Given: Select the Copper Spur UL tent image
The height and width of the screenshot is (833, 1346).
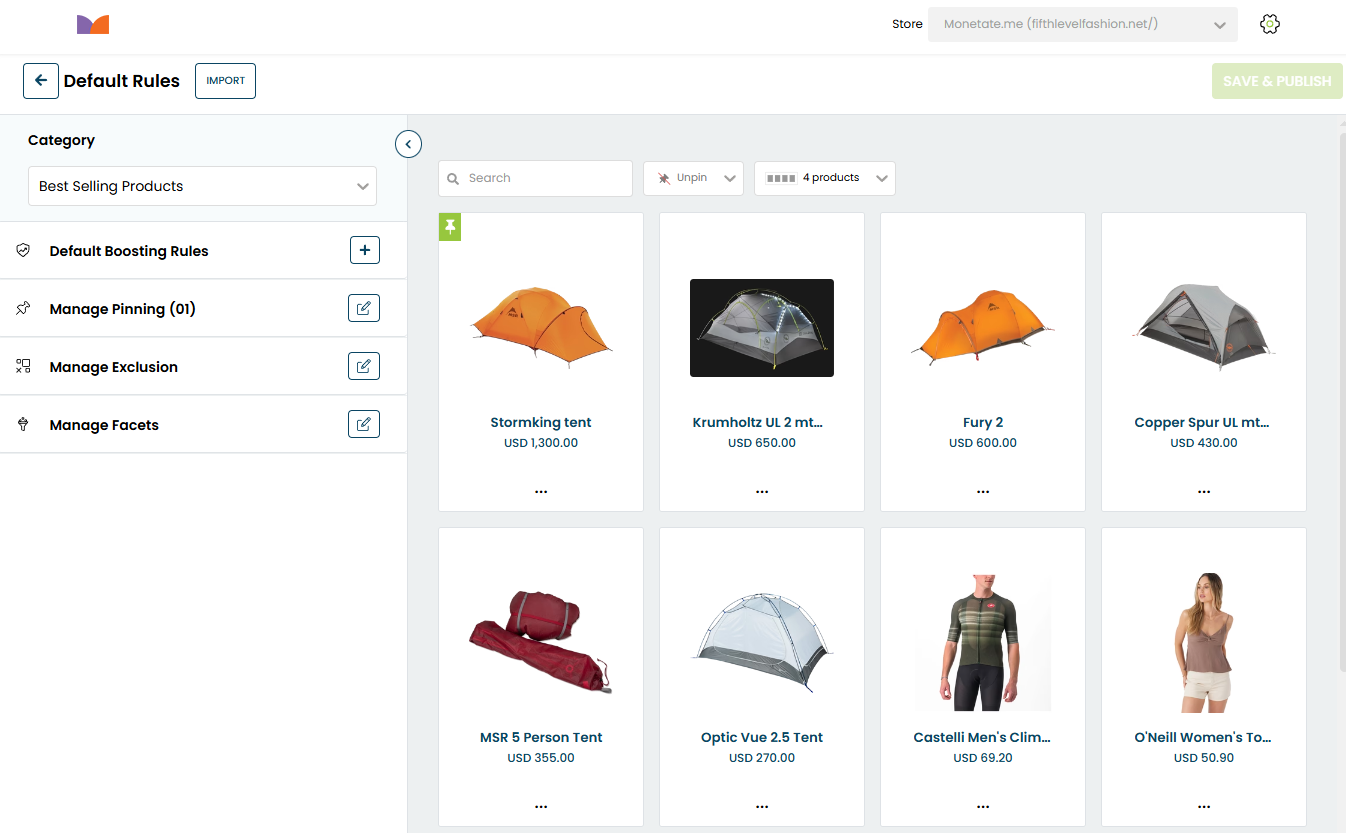Looking at the screenshot, I should pyautogui.click(x=1204, y=326).
